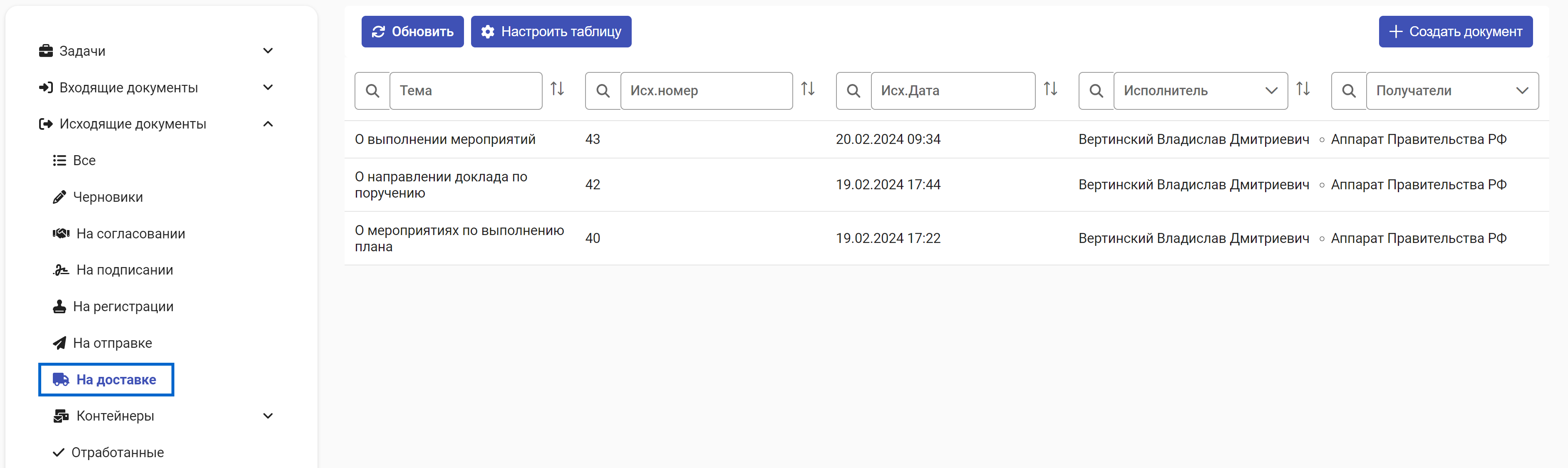Click the date 19.02.2024 17:44

(888, 185)
